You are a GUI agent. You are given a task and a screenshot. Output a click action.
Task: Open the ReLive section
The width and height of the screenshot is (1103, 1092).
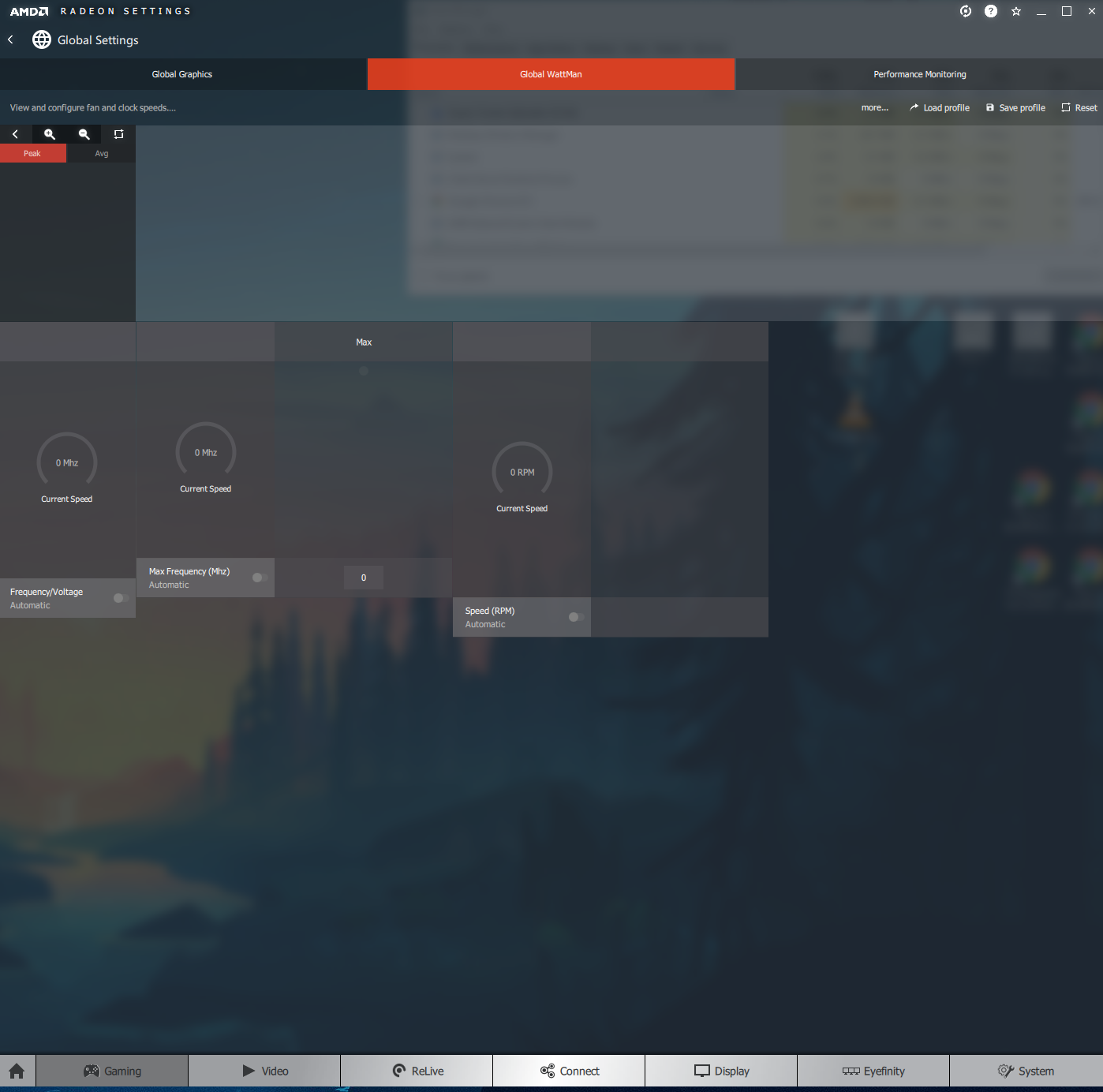[x=417, y=1071]
